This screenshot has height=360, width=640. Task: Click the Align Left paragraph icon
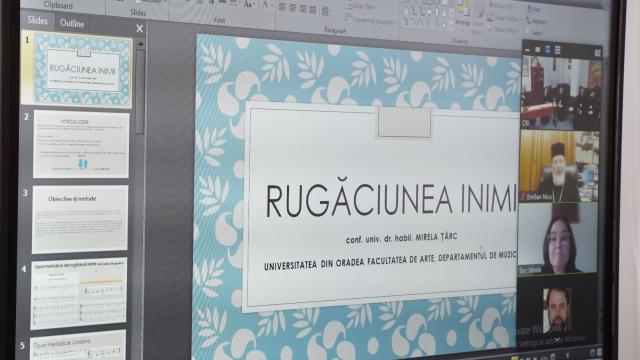click(x=282, y=7)
